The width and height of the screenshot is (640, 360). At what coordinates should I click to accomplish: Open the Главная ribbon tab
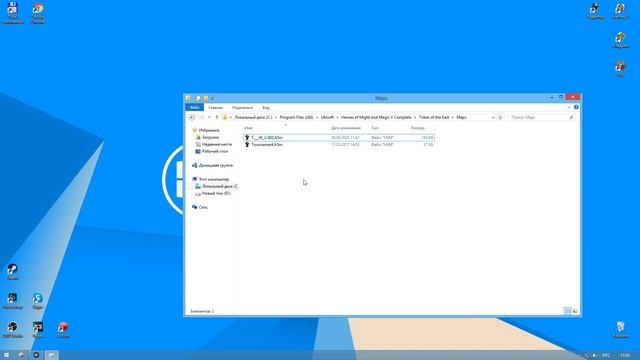click(216, 108)
